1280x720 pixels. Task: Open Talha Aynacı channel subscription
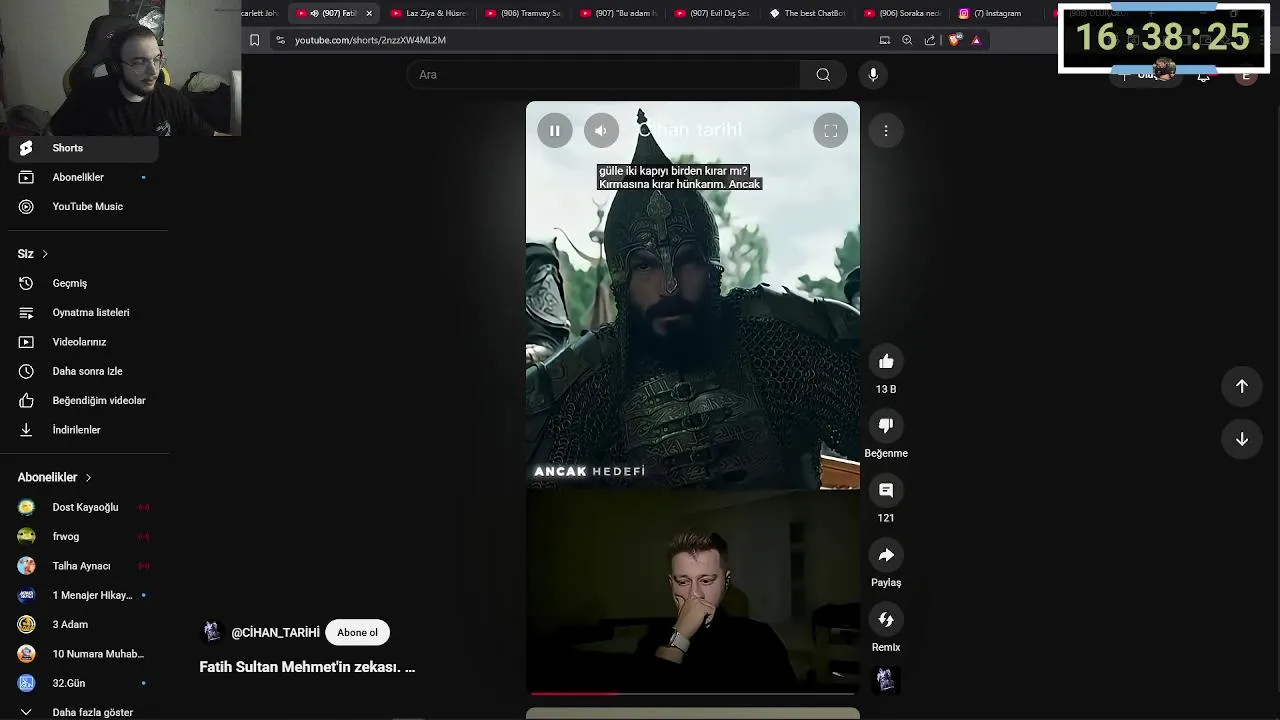84,566
